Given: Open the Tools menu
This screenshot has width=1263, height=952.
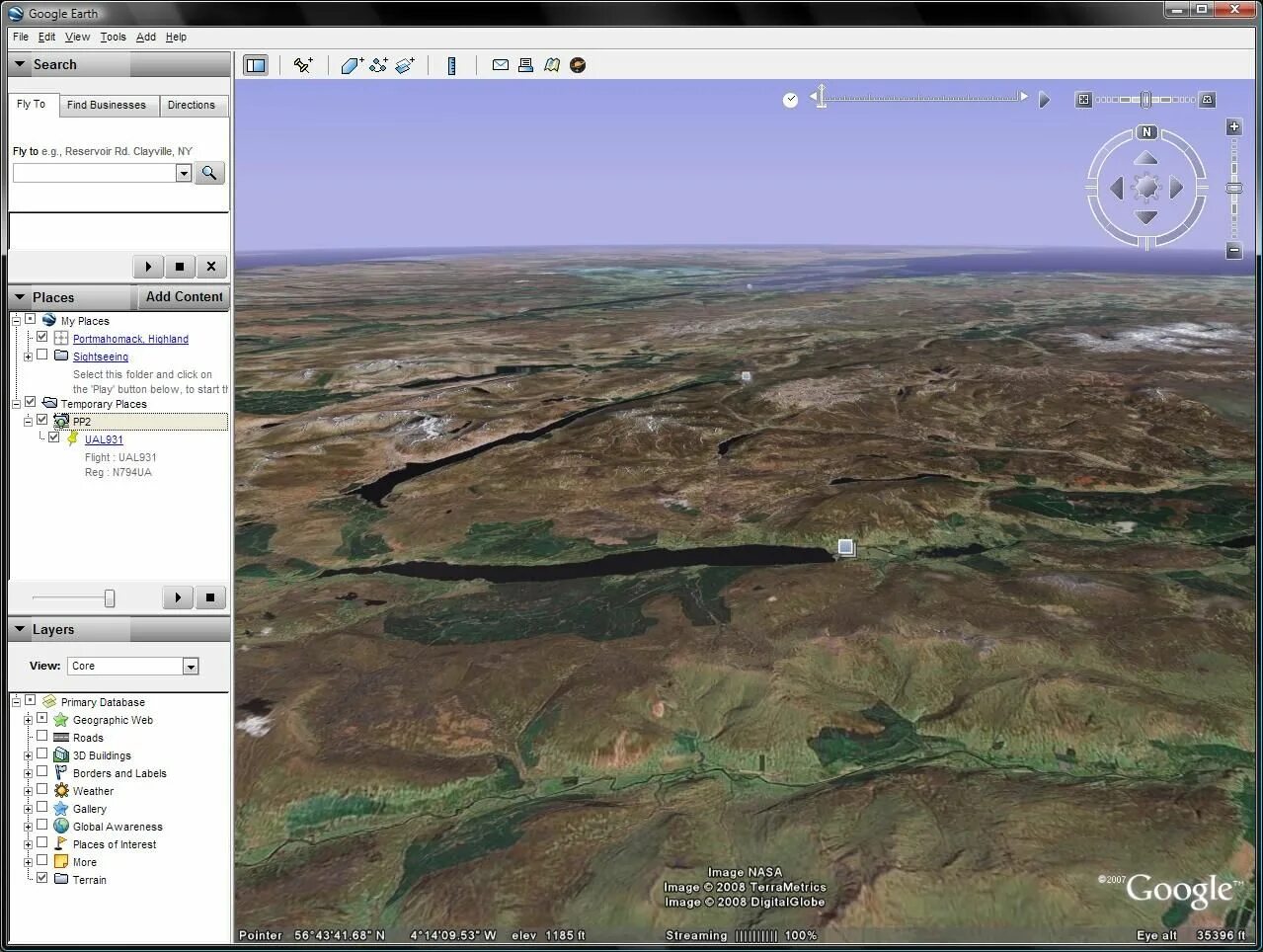Looking at the screenshot, I should [113, 37].
